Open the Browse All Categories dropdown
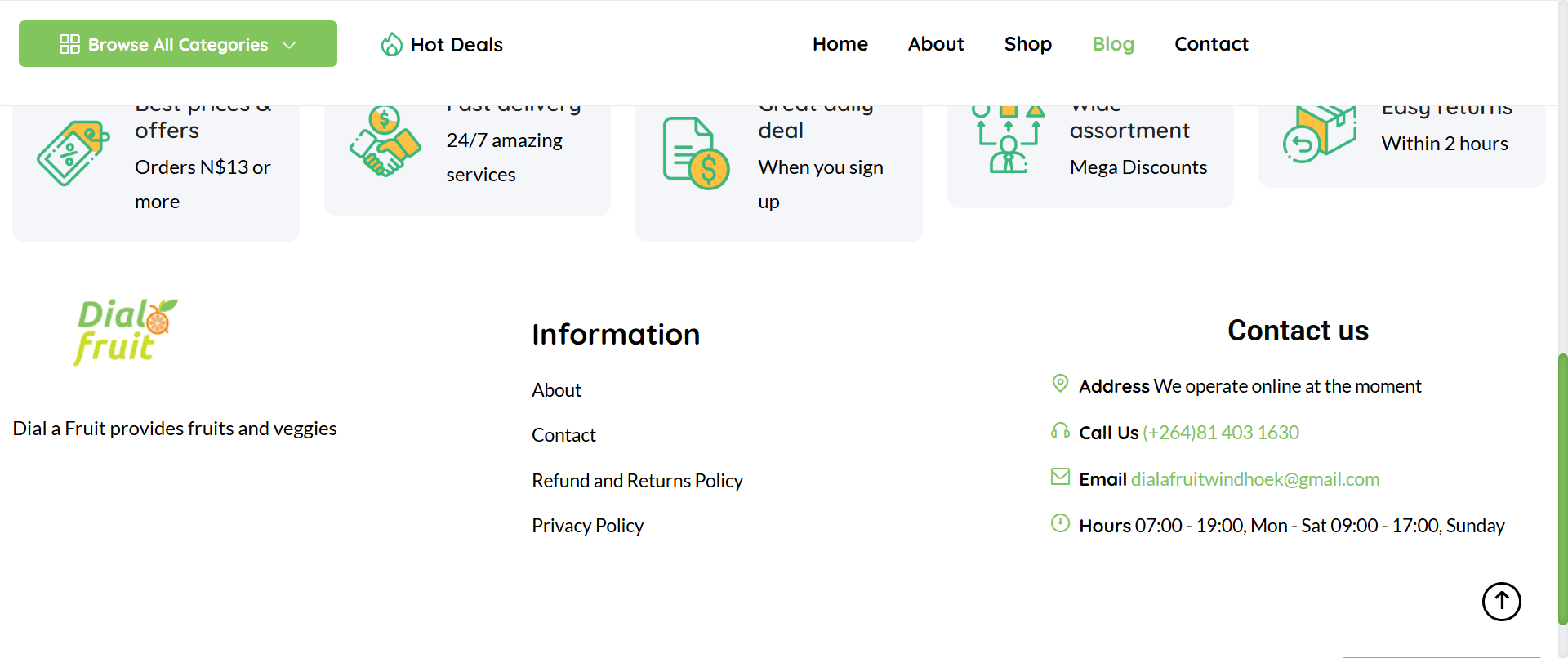1568x658 pixels. pos(178,44)
